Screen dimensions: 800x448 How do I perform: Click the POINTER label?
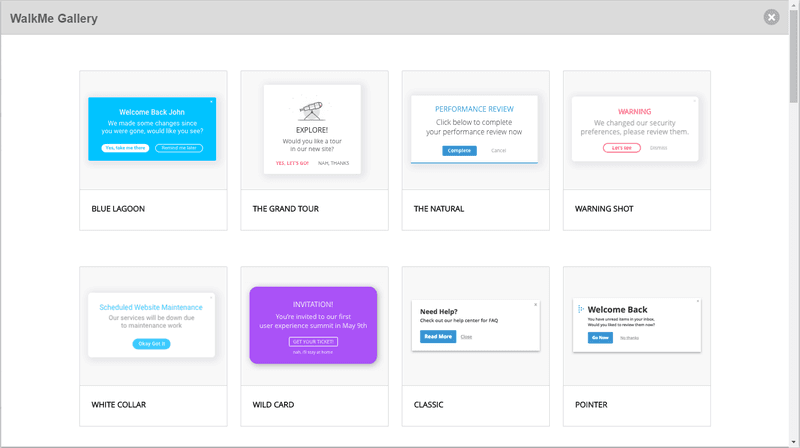[x=591, y=405]
